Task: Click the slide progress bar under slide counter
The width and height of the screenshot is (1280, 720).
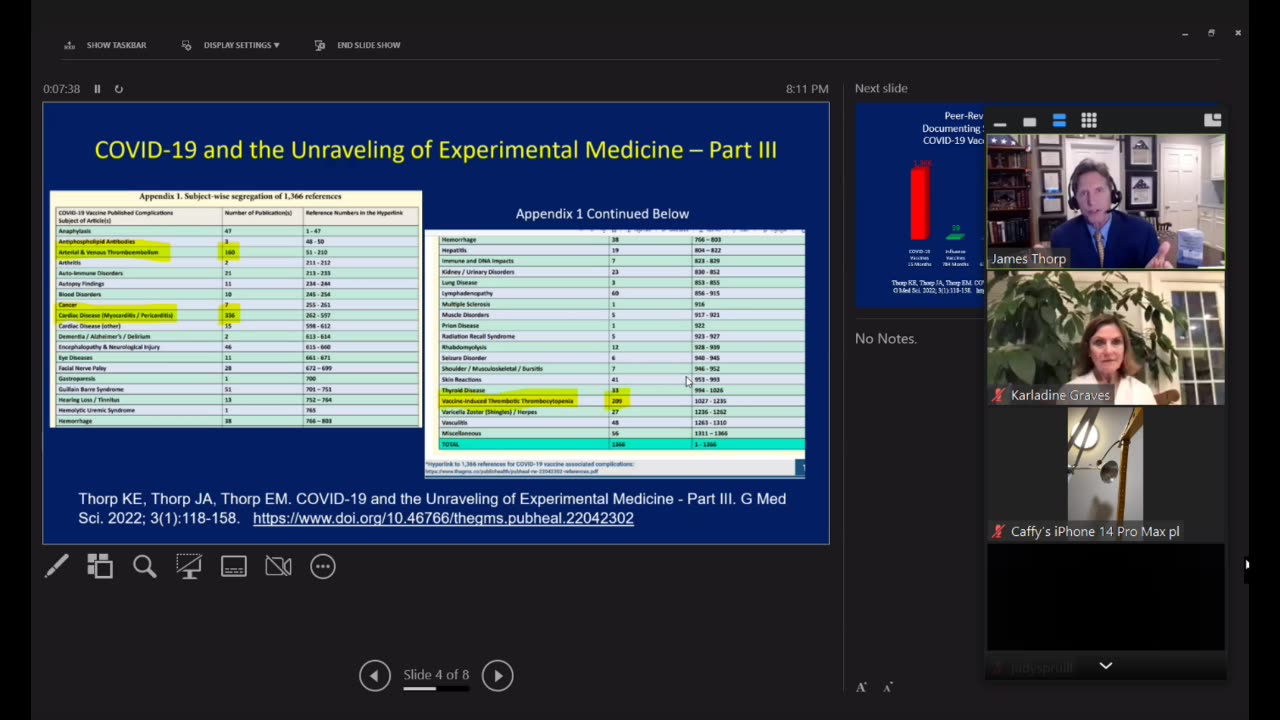Action: click(x=436, y=688)
